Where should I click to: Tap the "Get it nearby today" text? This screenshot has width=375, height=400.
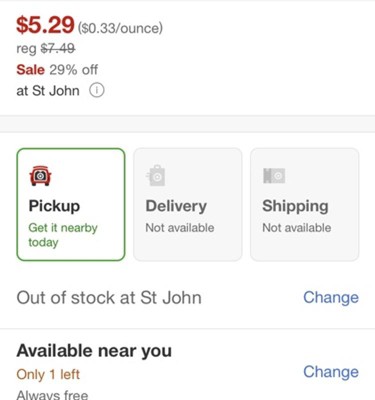tap(63, 235)
